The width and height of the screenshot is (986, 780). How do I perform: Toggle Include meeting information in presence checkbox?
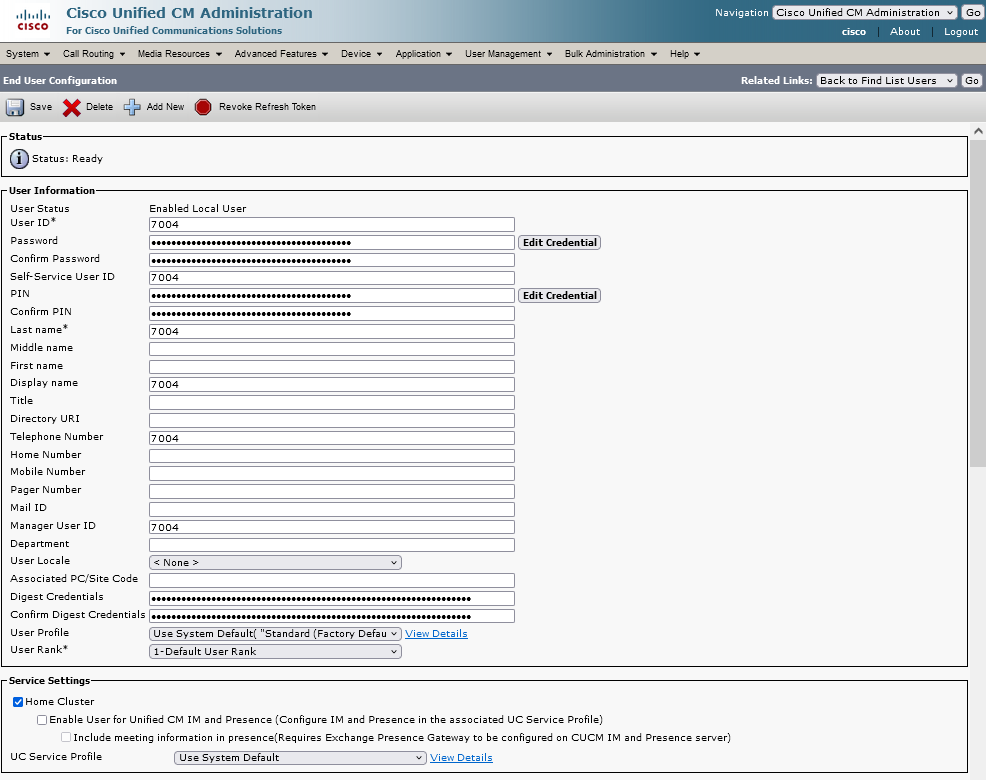coord(66,738)
